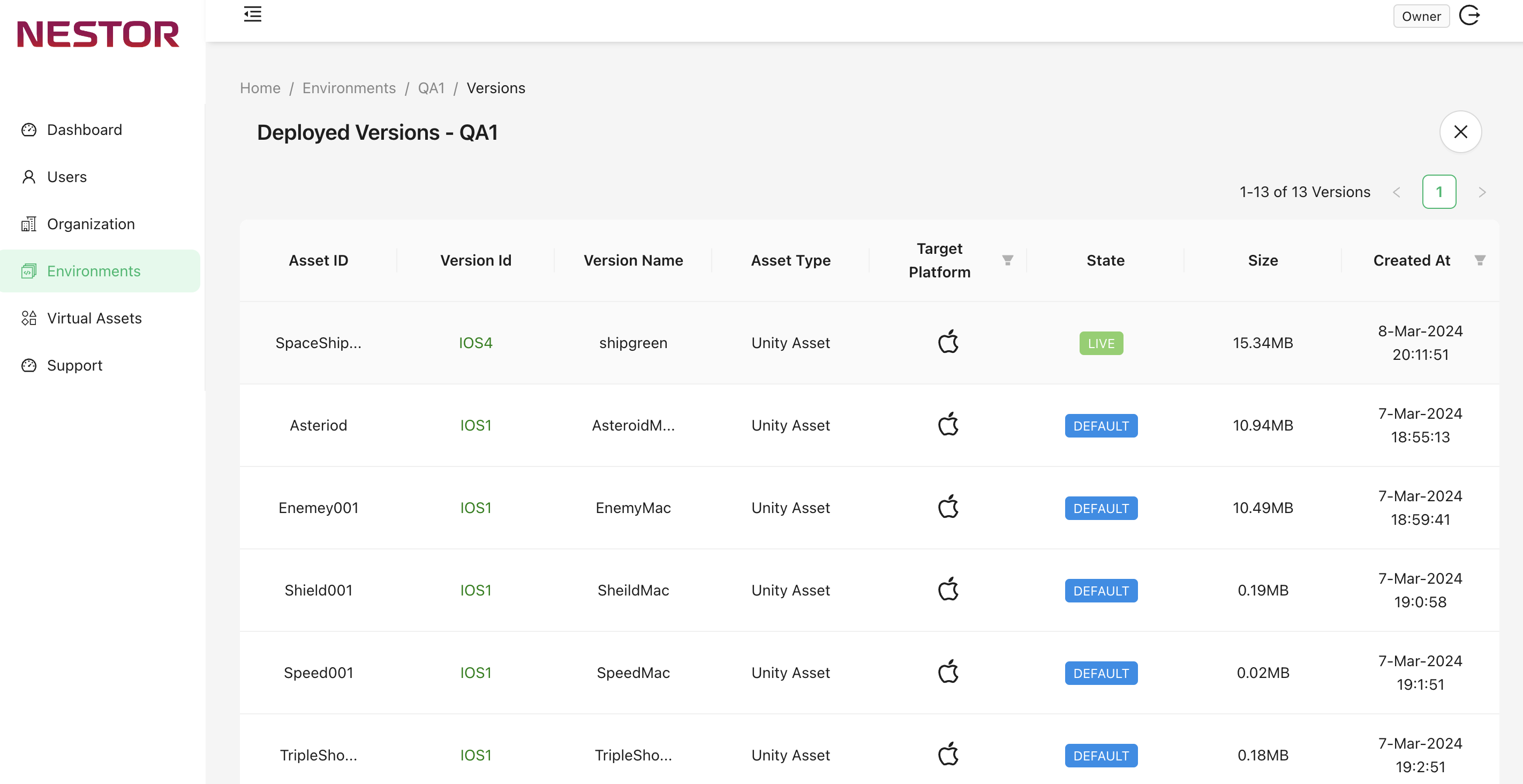Go to the previous page arrow
Viewport: 1523px width, 784px height.
click(x=1397, y=192)
